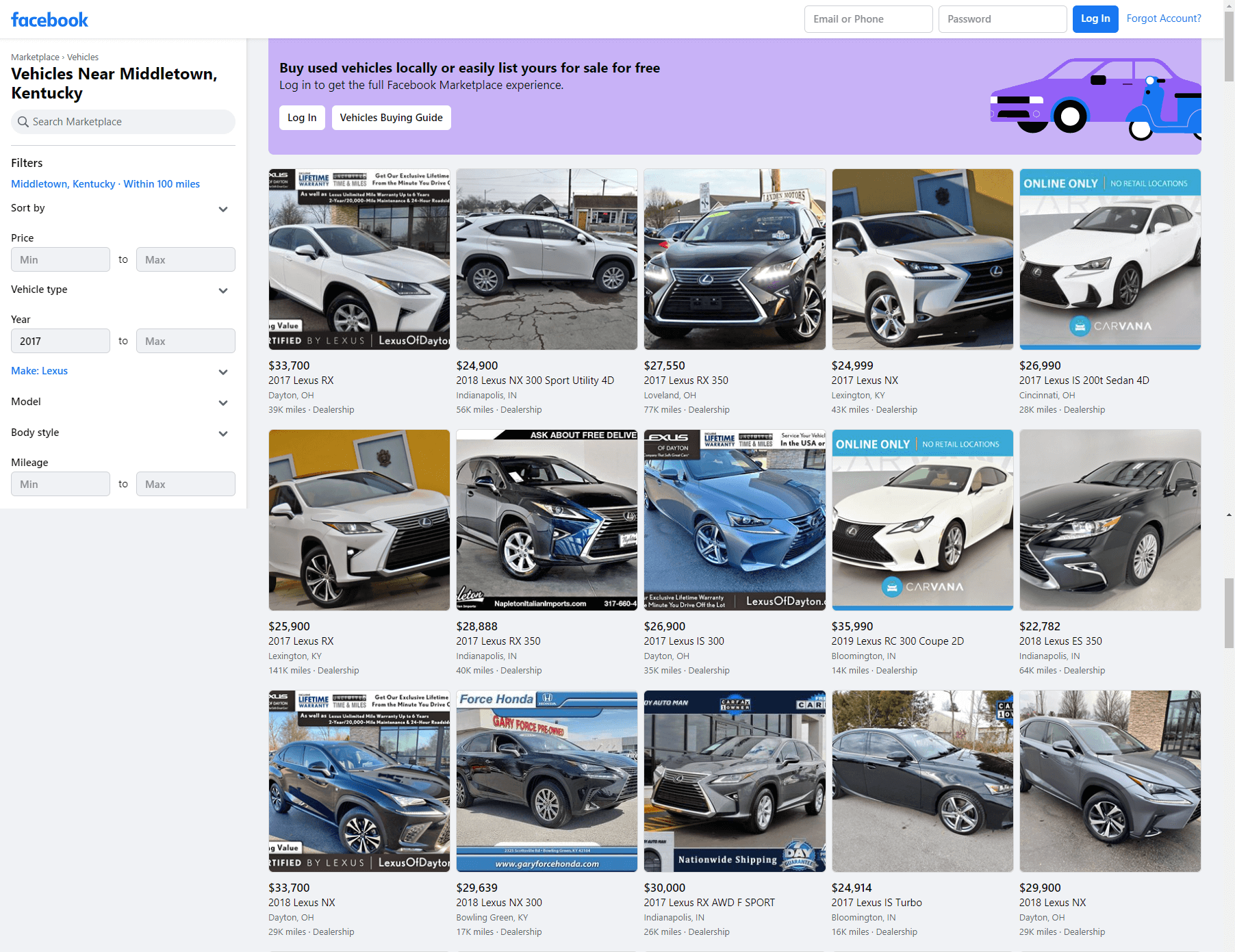
Task: Open the 2019 Lexus RC 300 Coupe photo
Action: (922, 520)
